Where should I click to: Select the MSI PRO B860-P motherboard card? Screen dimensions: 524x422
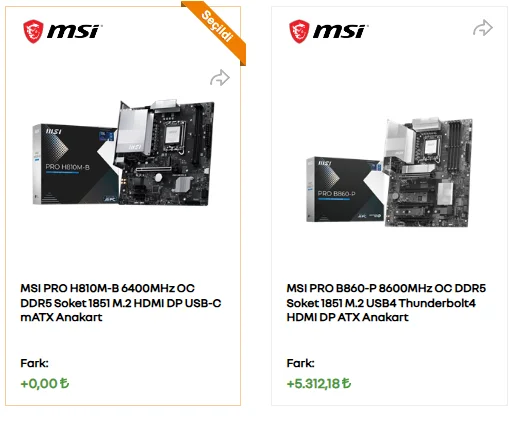[x=389, y=206]
